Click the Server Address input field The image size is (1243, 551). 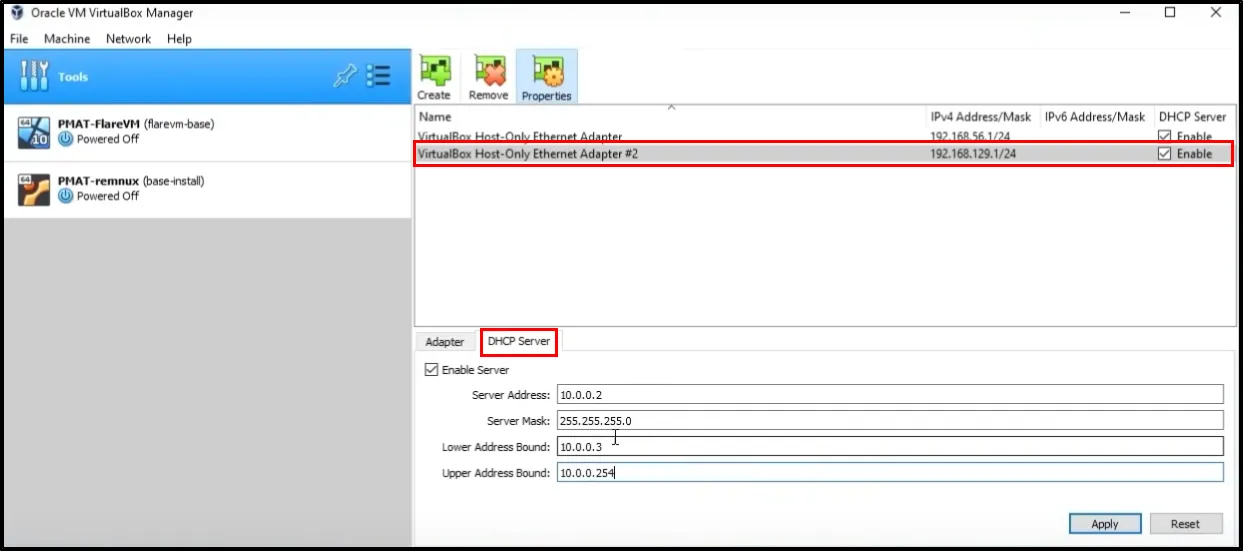889,395
